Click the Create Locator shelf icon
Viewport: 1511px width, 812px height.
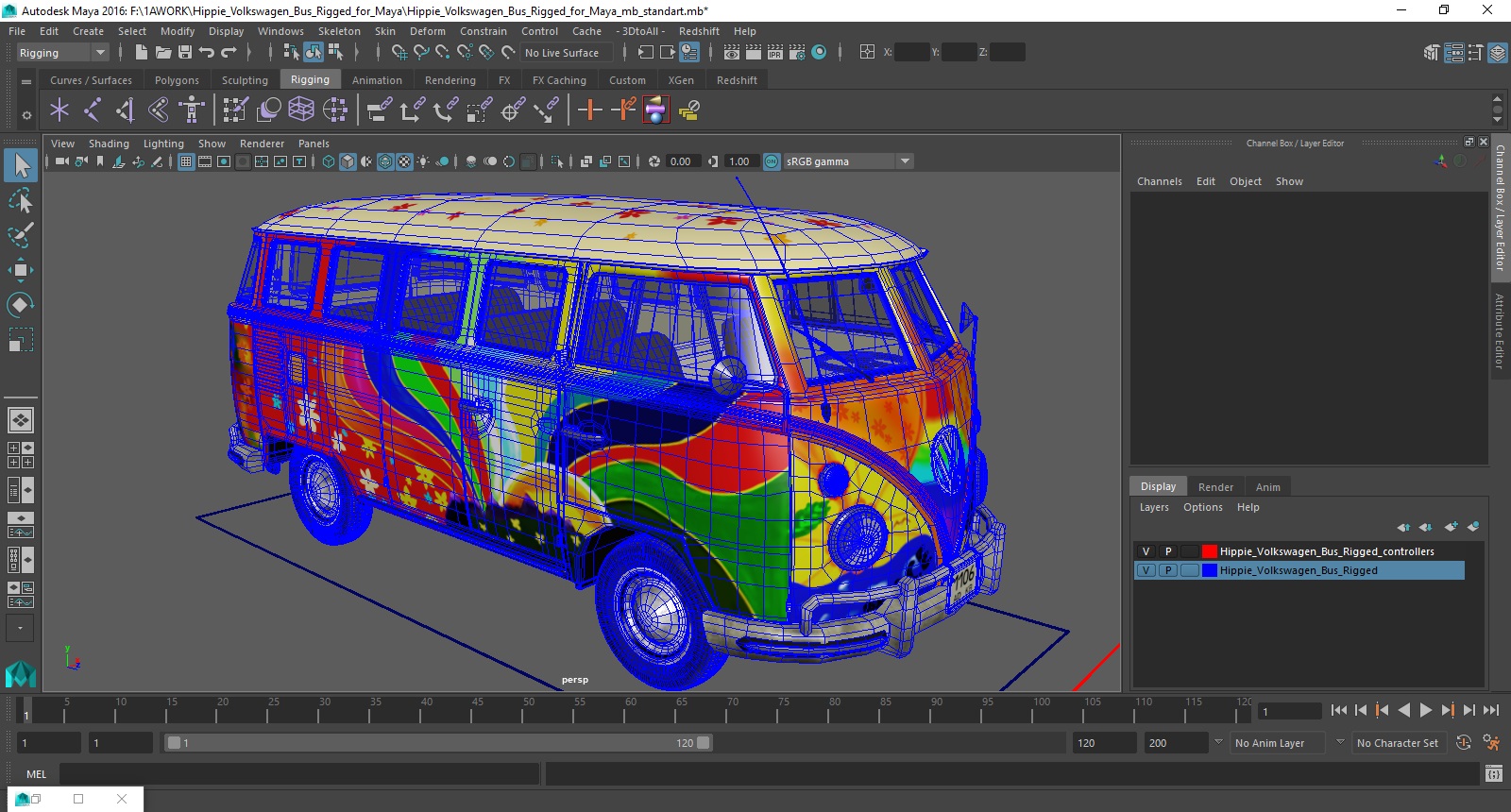coord(59,110)
